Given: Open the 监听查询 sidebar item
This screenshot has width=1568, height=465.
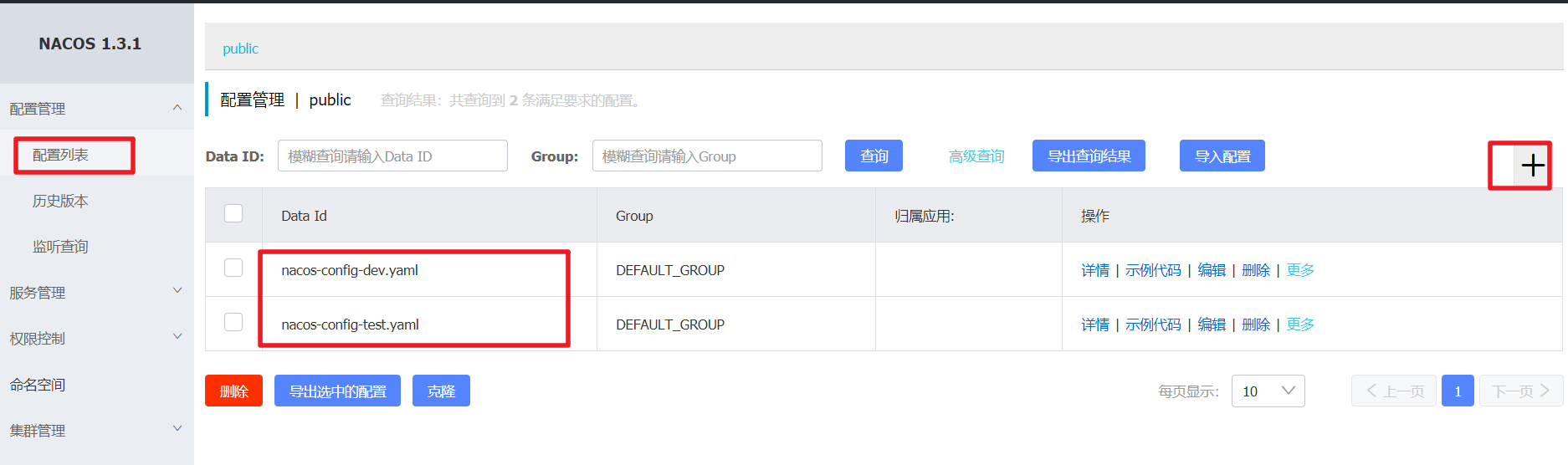Looking at the screenshot, I should 60,247.
